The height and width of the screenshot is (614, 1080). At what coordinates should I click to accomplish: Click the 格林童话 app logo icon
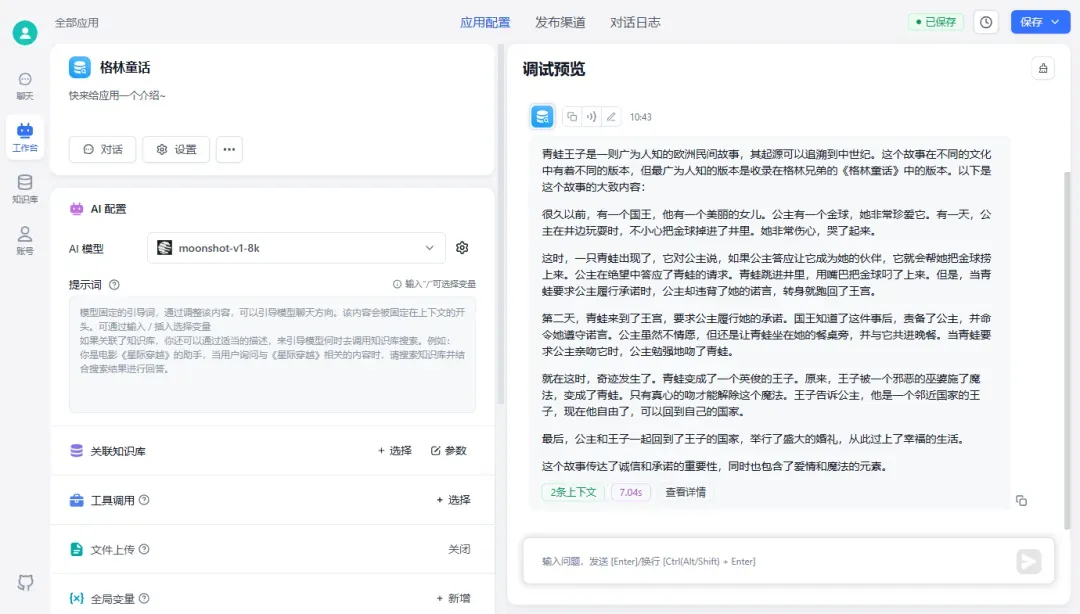tap(80, 68)
